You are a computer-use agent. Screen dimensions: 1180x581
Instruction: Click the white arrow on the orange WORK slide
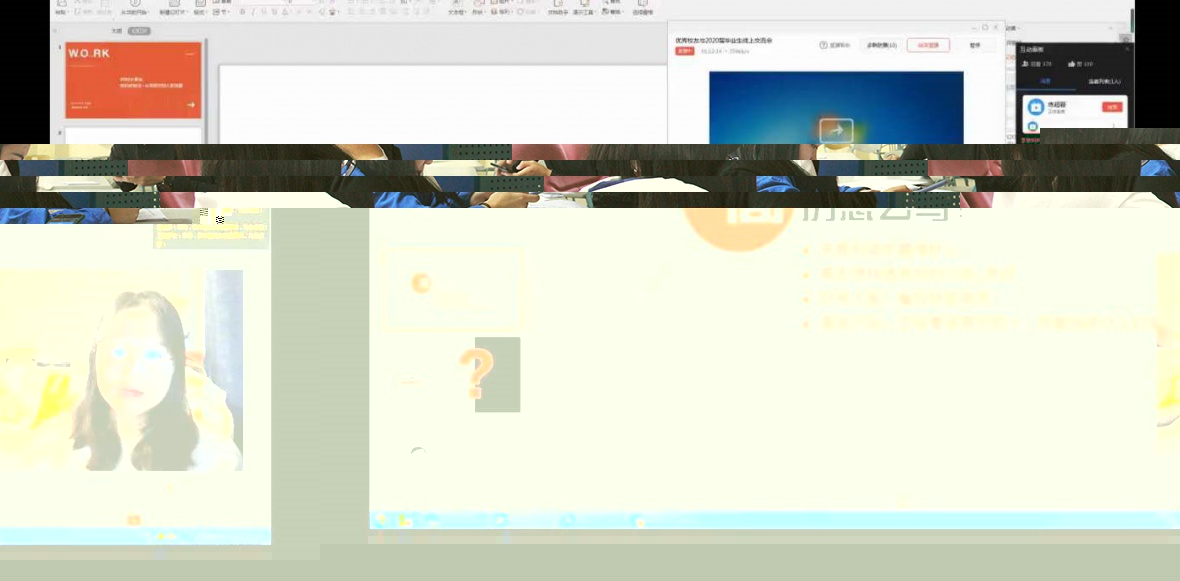pyautogui.click(x=190, y=105)
